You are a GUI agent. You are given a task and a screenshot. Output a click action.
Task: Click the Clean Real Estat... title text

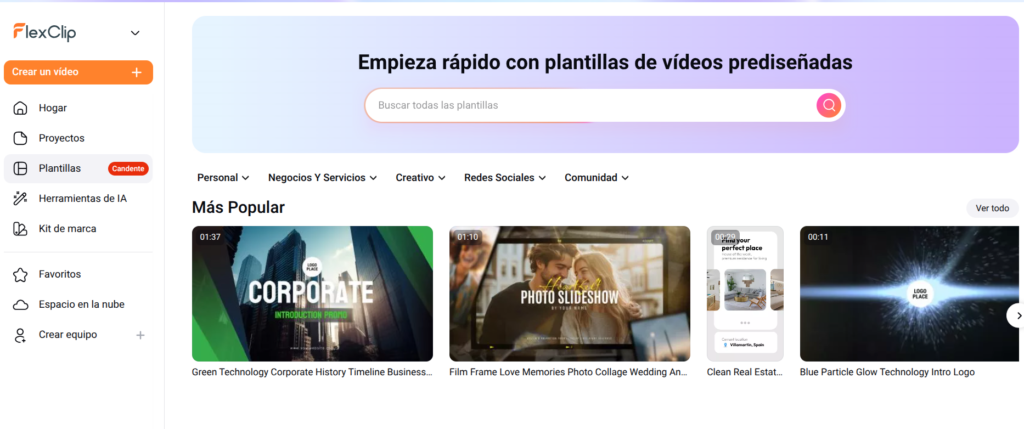click(x=745, y=372)
